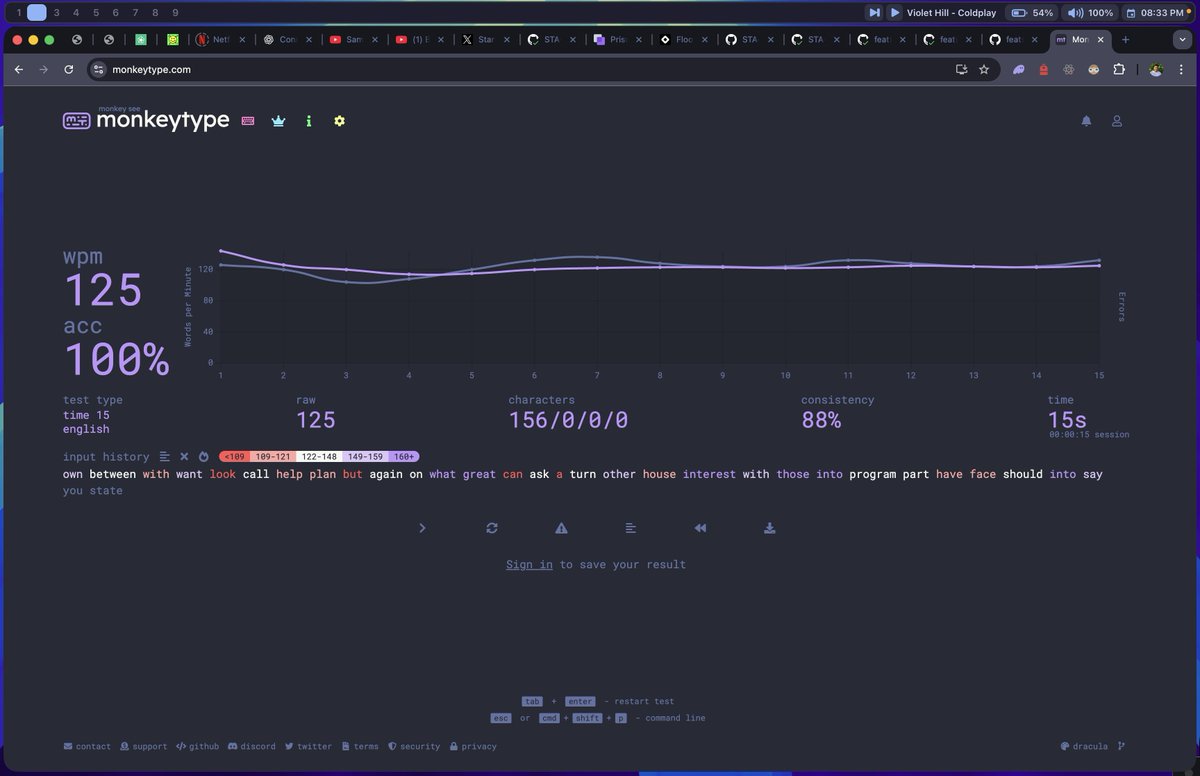1200x776 pixels.
Task: Click the 122-148 speed legend swatch
Action: 319,457
